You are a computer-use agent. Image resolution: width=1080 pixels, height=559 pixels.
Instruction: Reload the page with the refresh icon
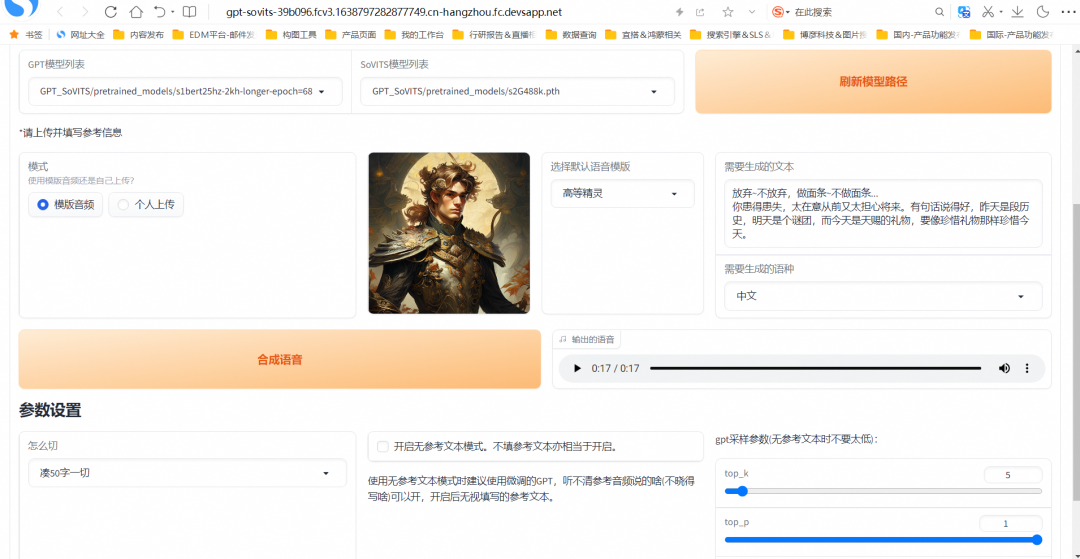click(x=110, y=12)
